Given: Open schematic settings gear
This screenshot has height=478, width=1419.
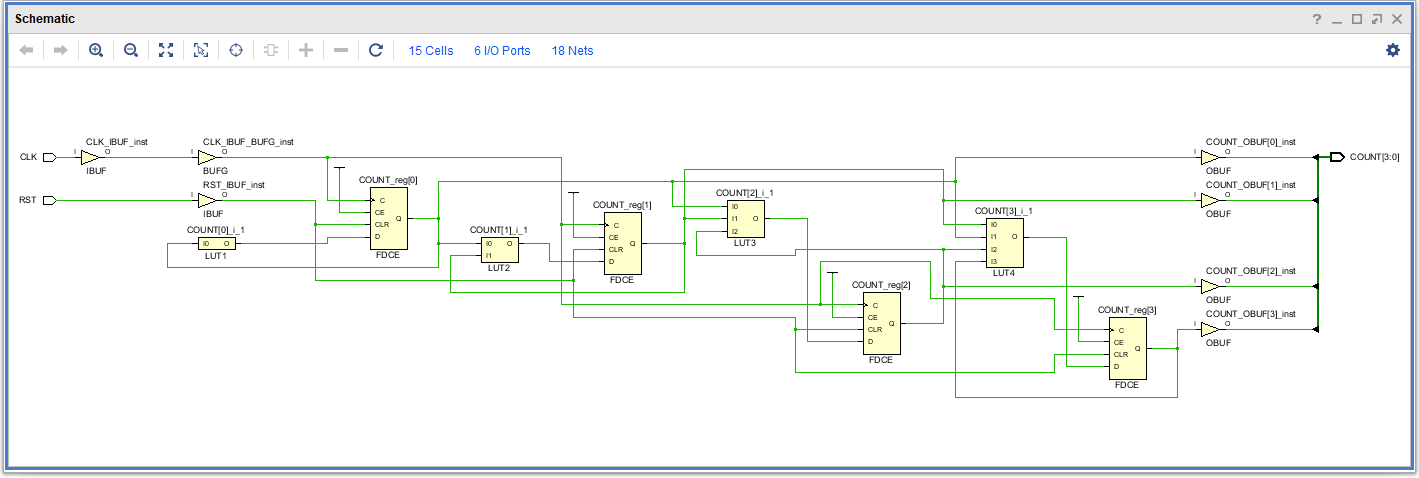Looking at the screenshot, I should pos(1393,50).
